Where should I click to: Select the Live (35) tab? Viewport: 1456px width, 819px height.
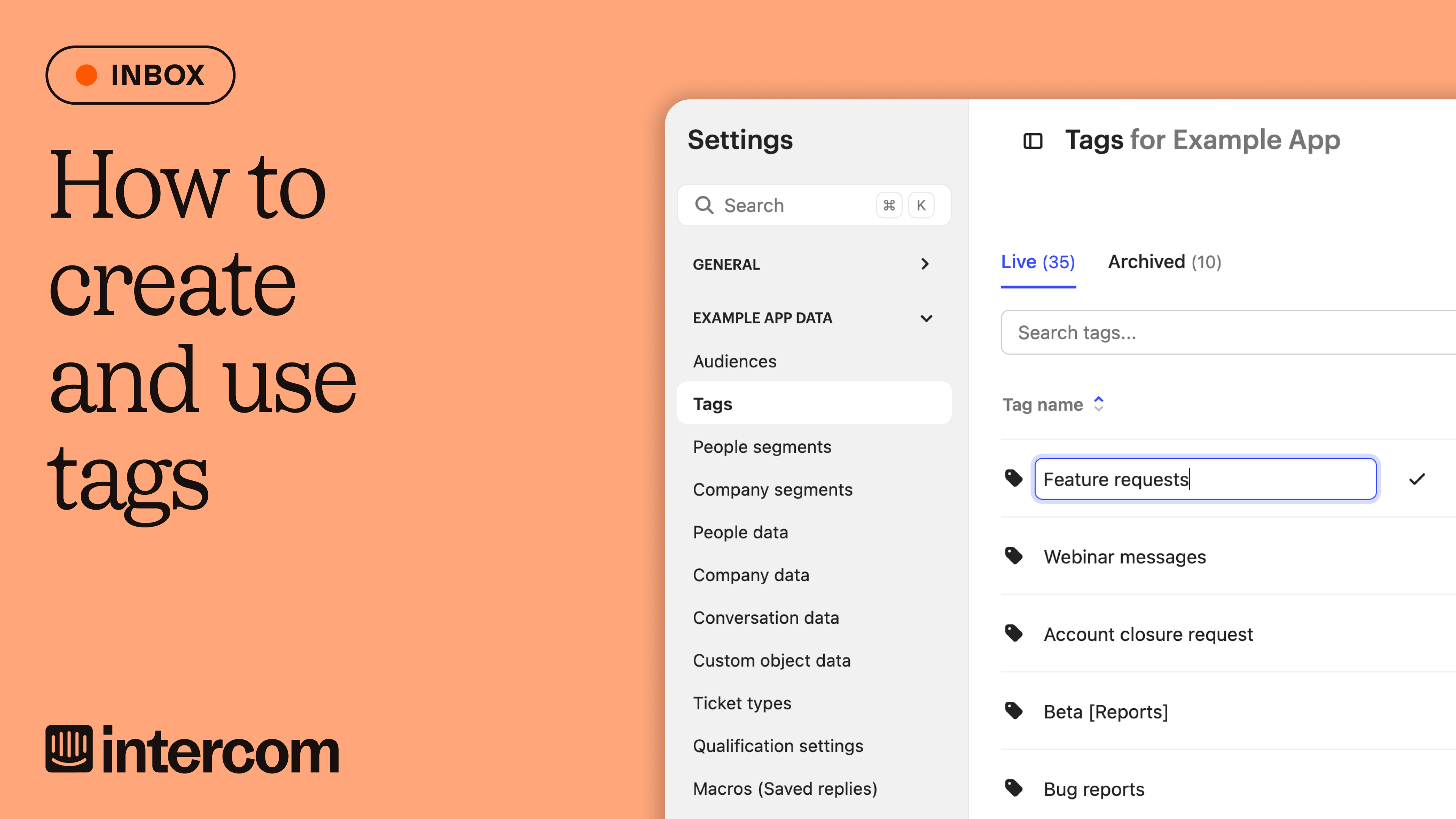click(1038, 261)
